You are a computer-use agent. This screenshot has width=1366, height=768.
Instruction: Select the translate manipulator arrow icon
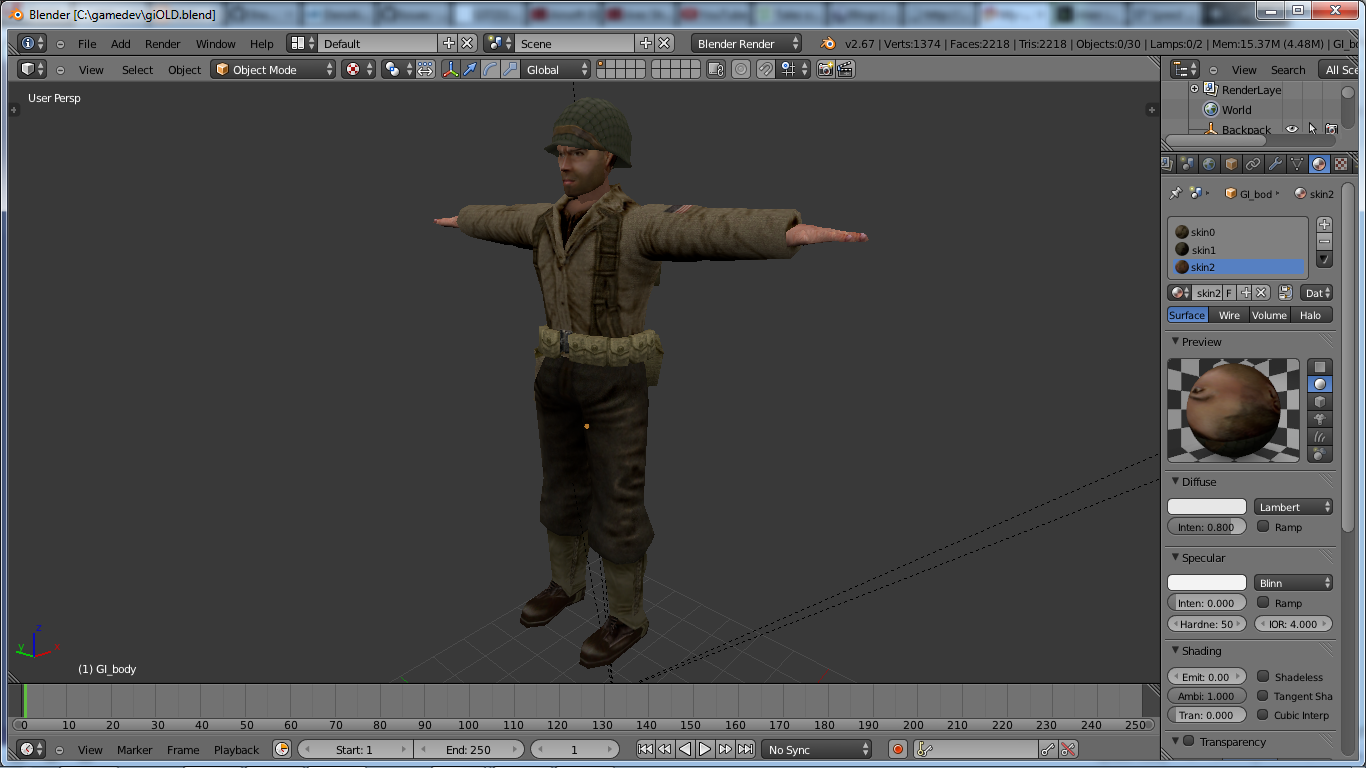pos(469,69)
